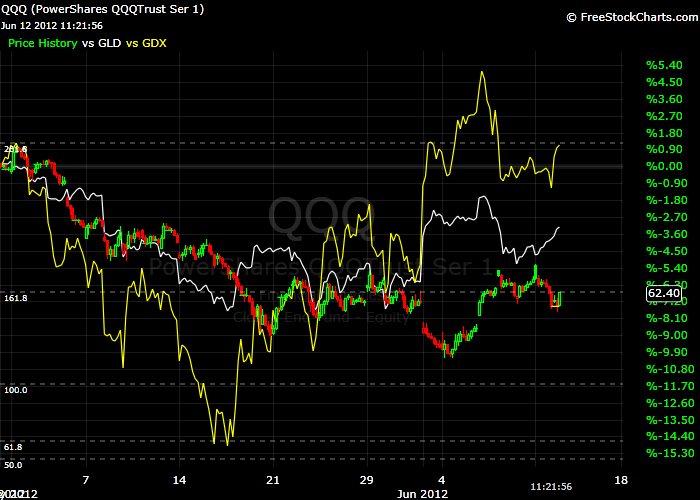The image size is (700, 500).
Task: Click the 62.40 current price tag
Action: coord(664,293)
